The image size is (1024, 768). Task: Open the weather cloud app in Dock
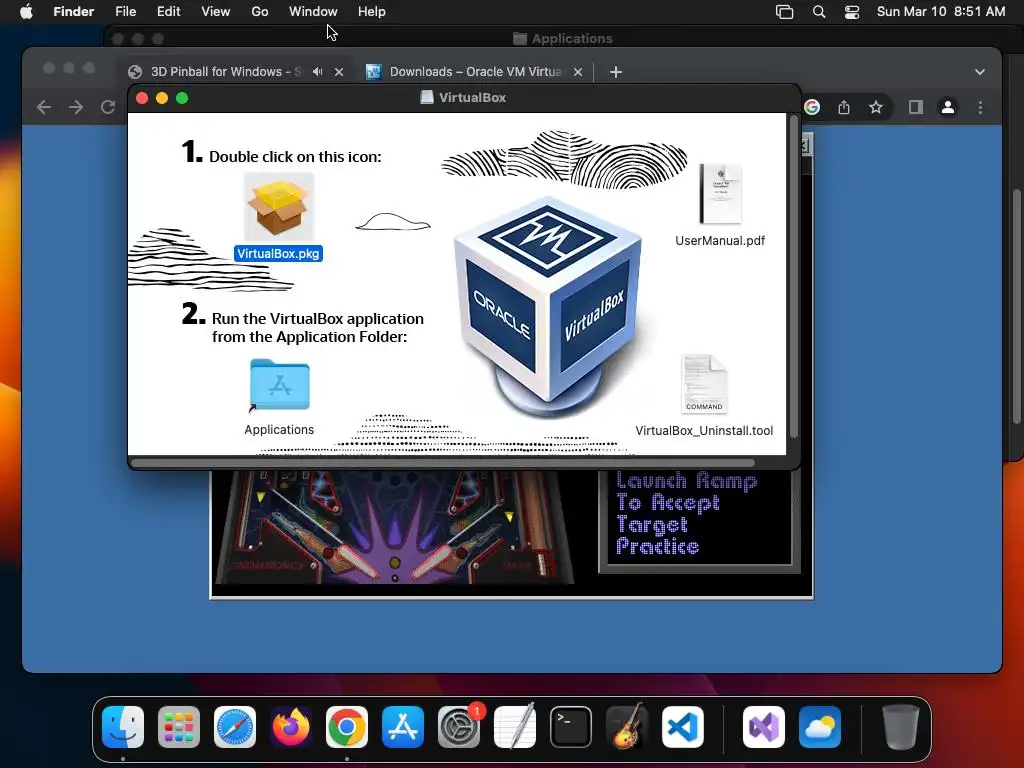(820, 727)
